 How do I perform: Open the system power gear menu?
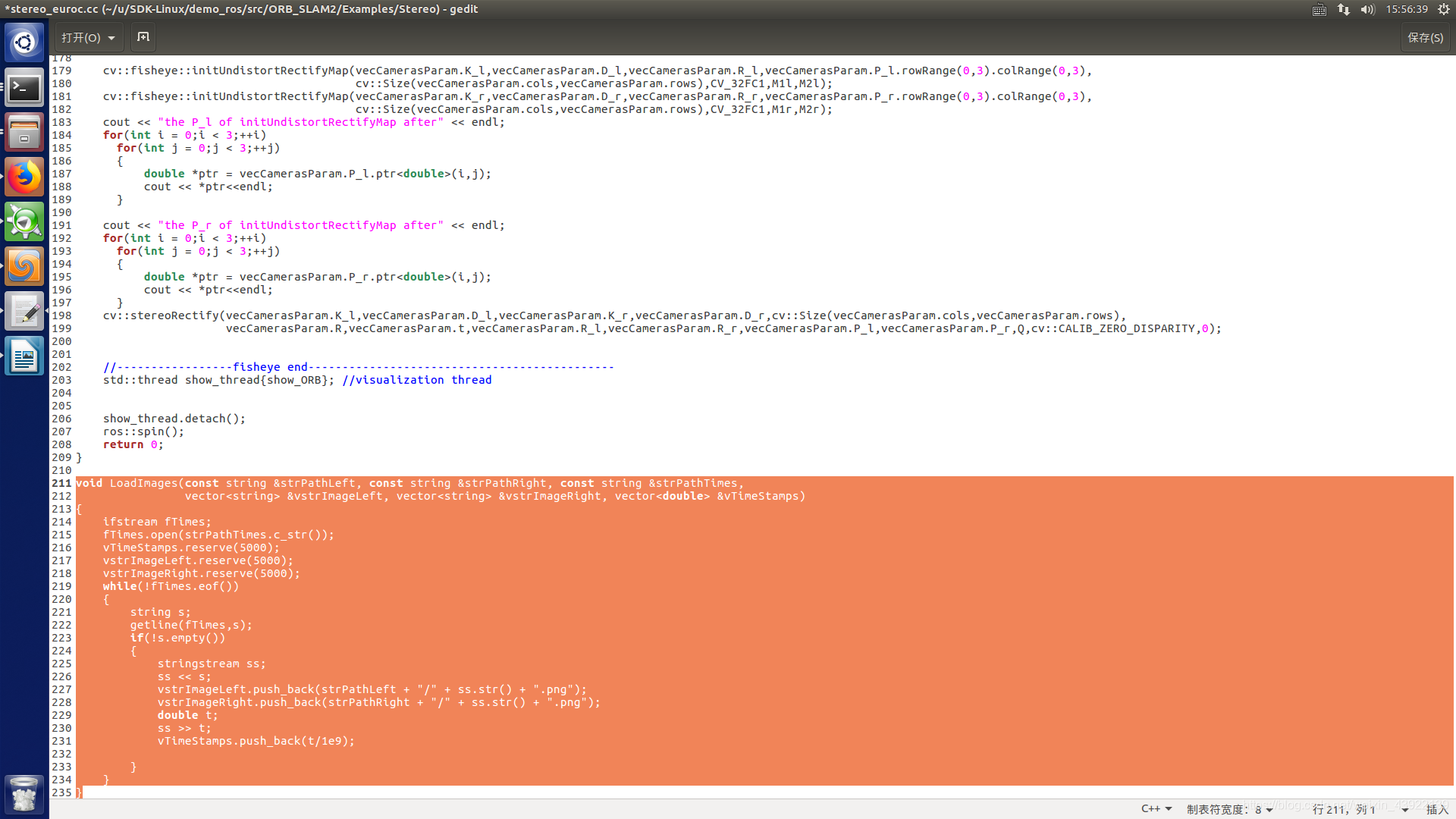click(1444, 9)
